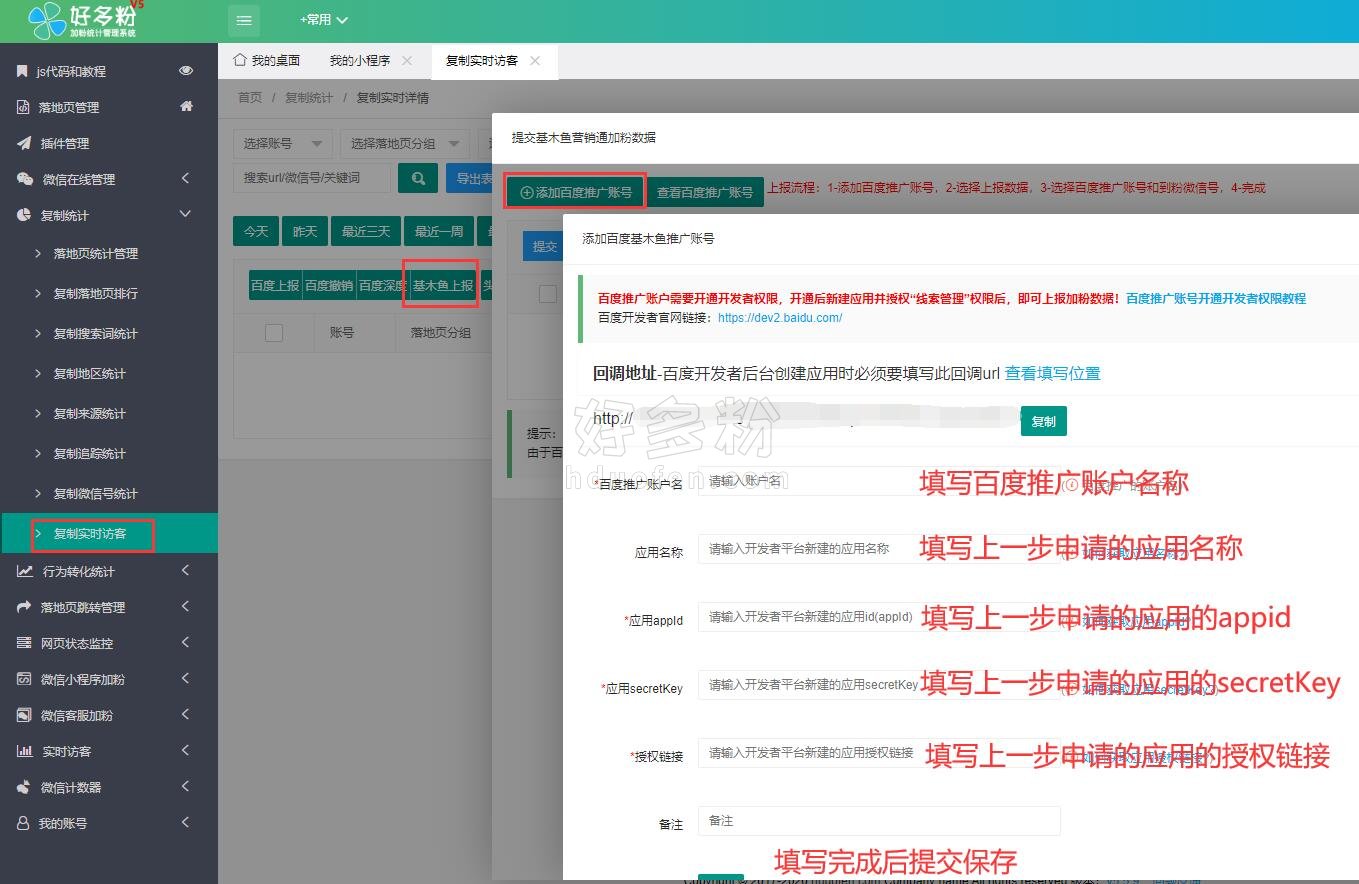Click 百度撤销 toolbar button
Image resolution: width=1359 pixels, height=884 pixels.
[x=329, y=285]
